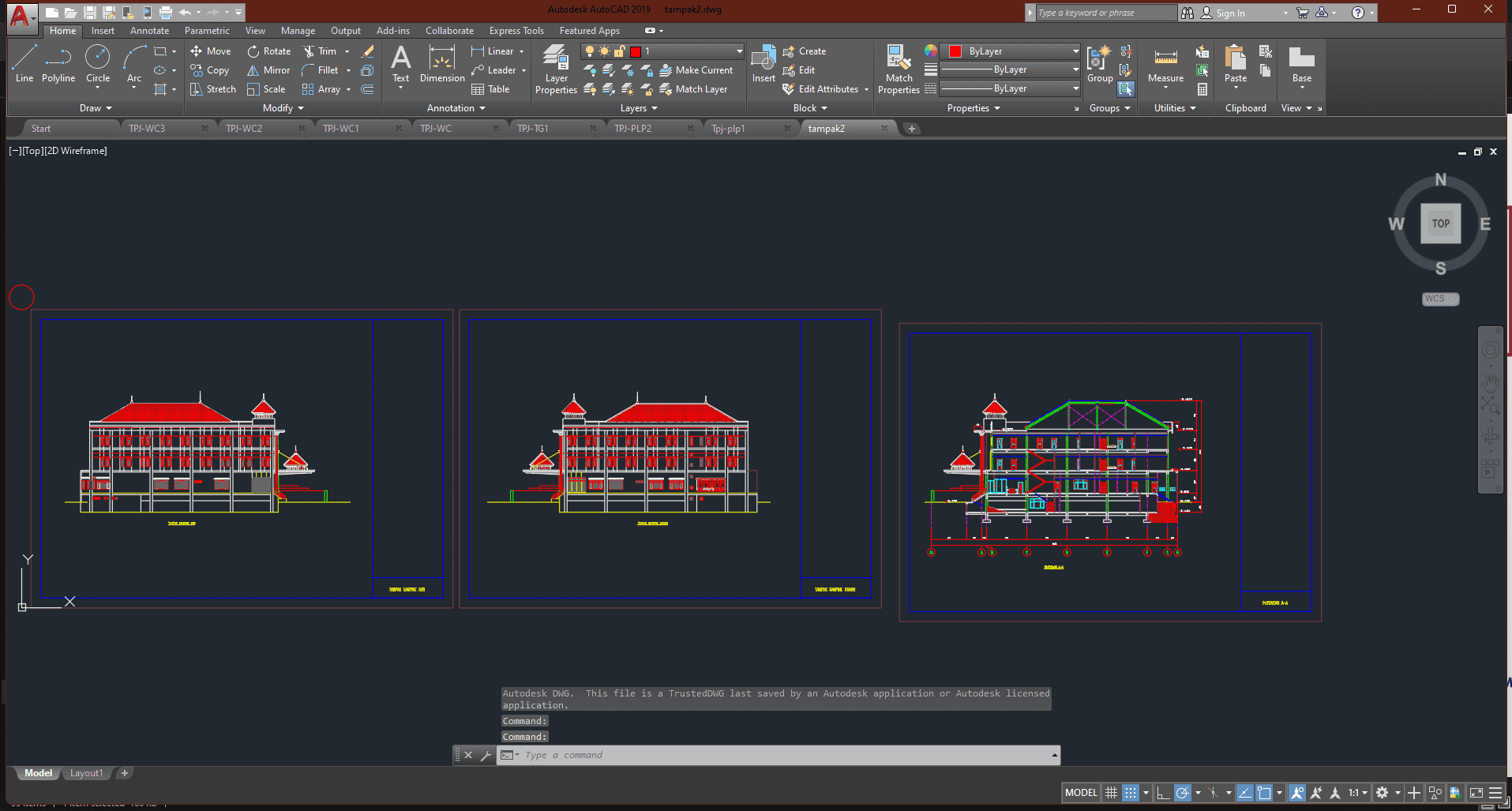Switch to the TPJ-WC3 drawing tab
Viewport: 1512px width, 811px height.
(x=148, y=129)
